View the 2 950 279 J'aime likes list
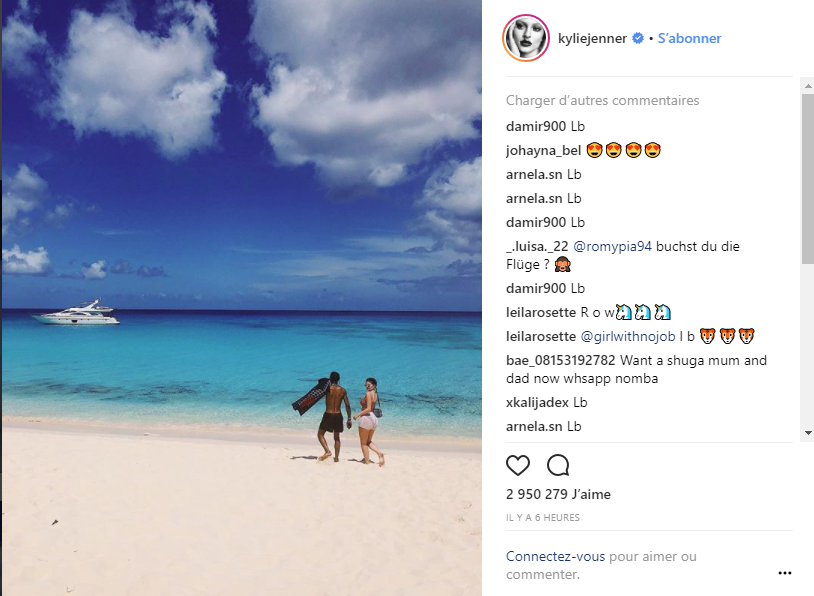 pos(558,494)
